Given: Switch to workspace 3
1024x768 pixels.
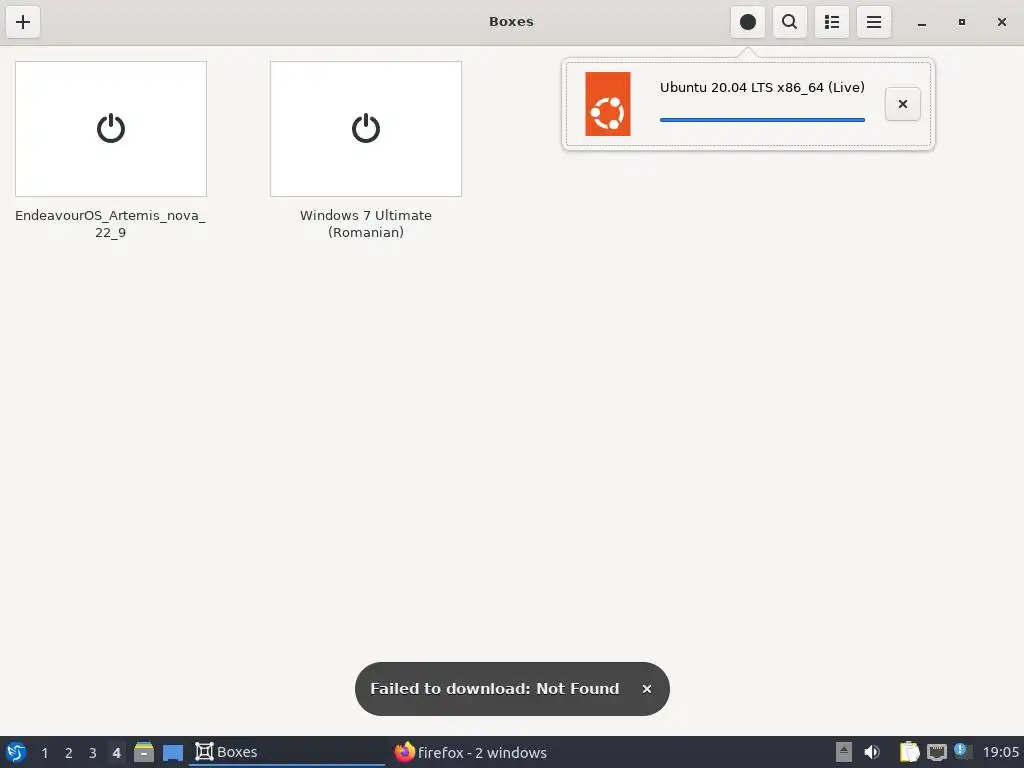Looking at the screenshot, I should 93,753.
